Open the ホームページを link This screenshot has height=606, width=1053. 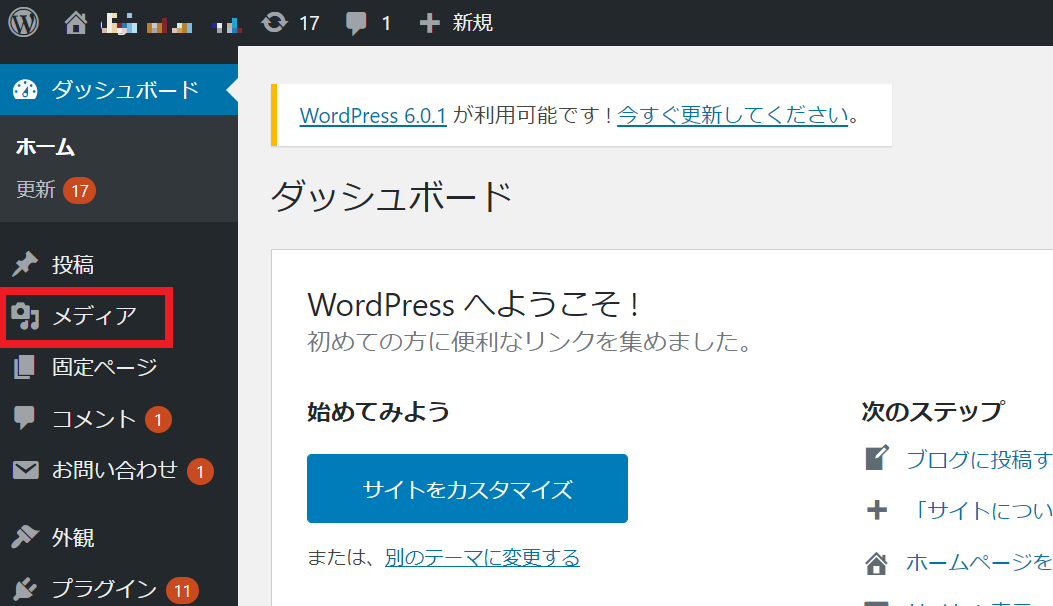979,562
